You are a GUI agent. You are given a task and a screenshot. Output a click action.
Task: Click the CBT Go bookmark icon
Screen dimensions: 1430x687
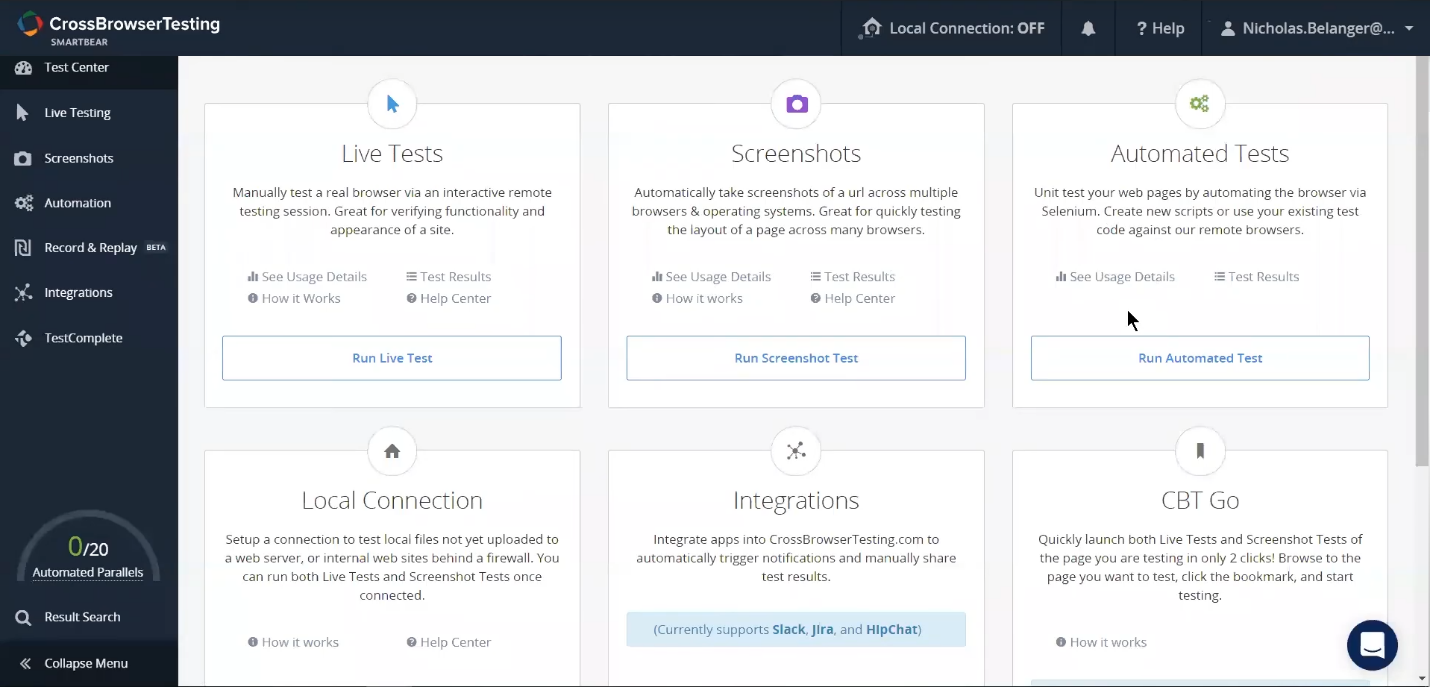1200,451
